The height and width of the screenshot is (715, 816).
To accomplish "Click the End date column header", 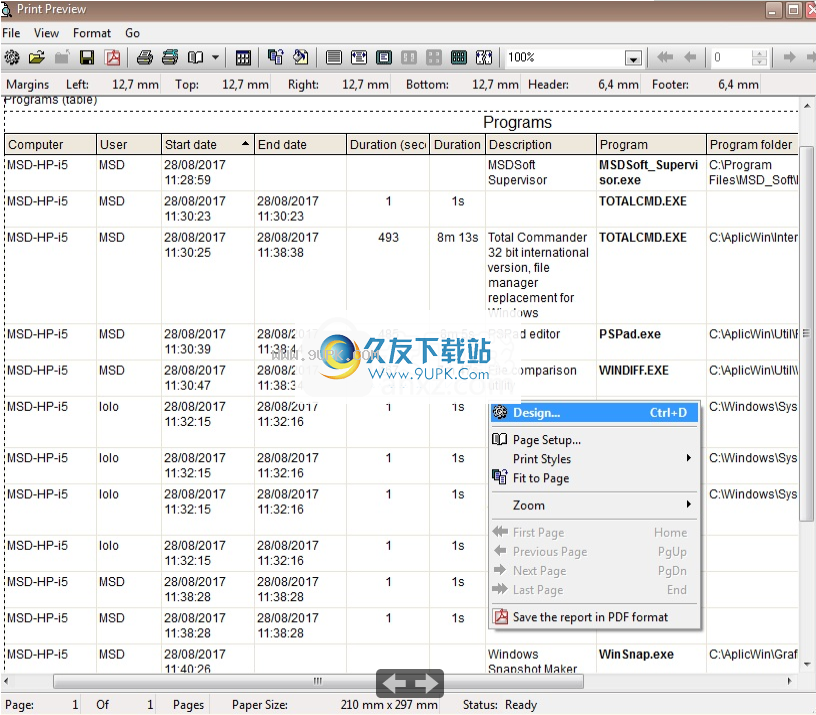I will (x=300, y=145).
